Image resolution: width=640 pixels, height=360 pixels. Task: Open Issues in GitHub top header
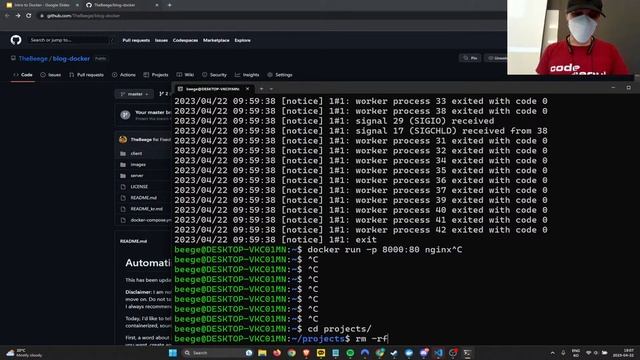[x=161, y=40]
